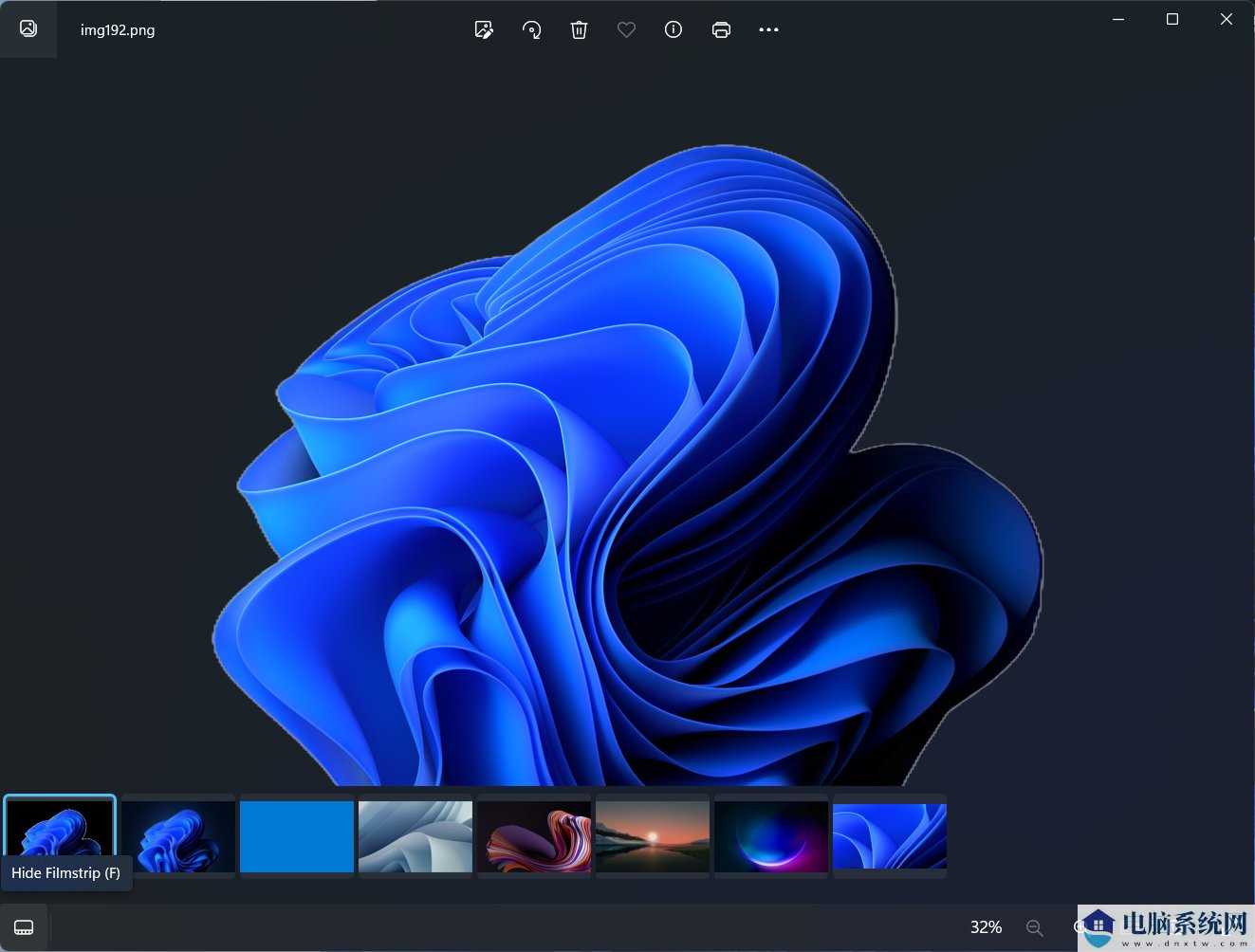Click the Edit image icon
Image resolution: width=1255 pixels, height=952 pixels.
(x=484, y=29)
